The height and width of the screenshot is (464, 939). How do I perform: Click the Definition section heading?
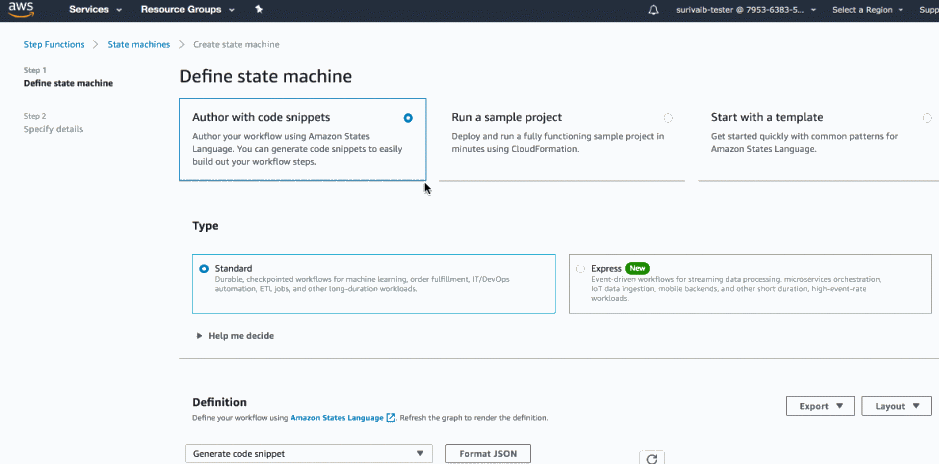coord(219,402)
